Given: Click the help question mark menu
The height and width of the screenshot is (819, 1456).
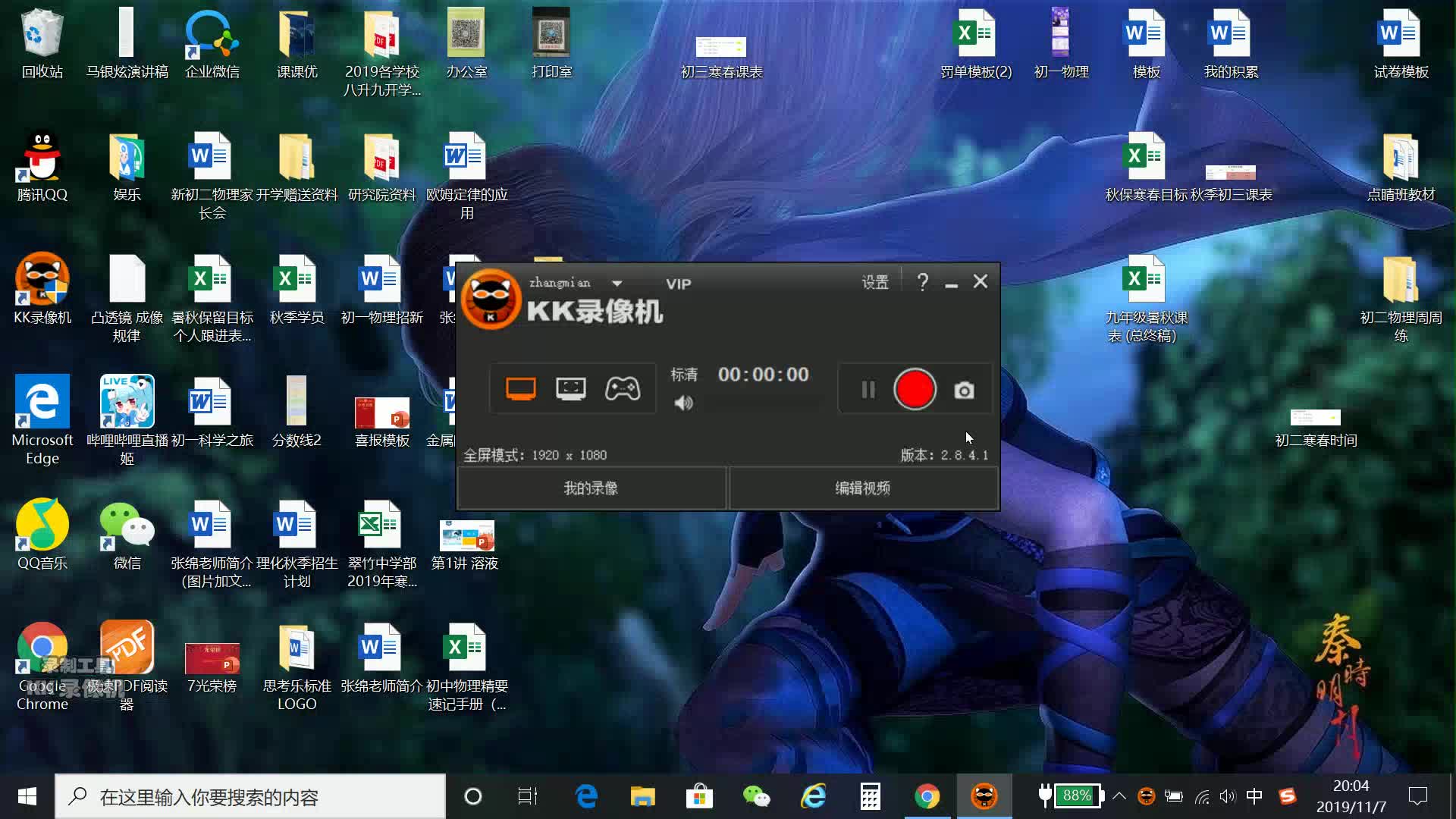Looking at the screenshot, I should (x=922, y=283).
